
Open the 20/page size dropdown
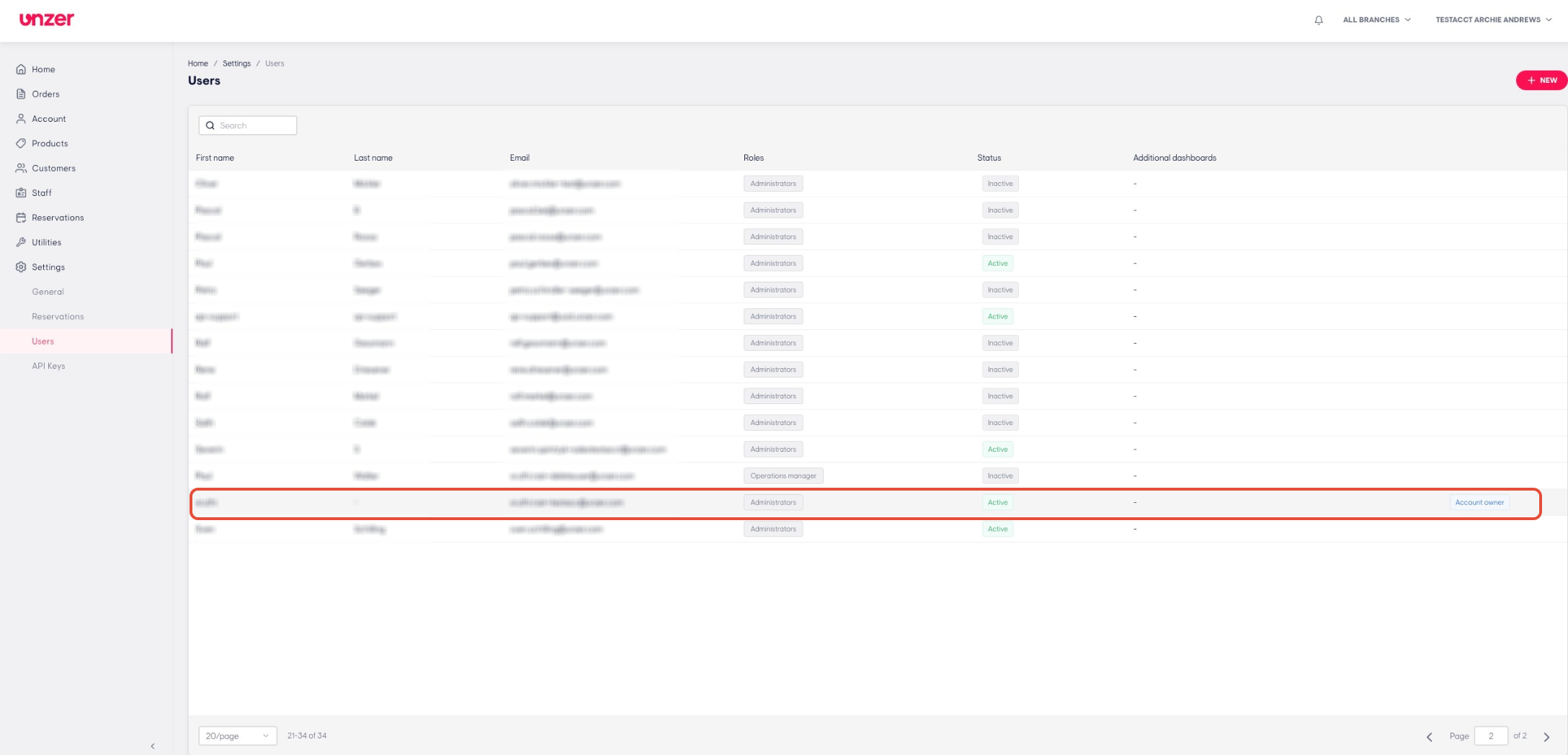tap(238, 736)
